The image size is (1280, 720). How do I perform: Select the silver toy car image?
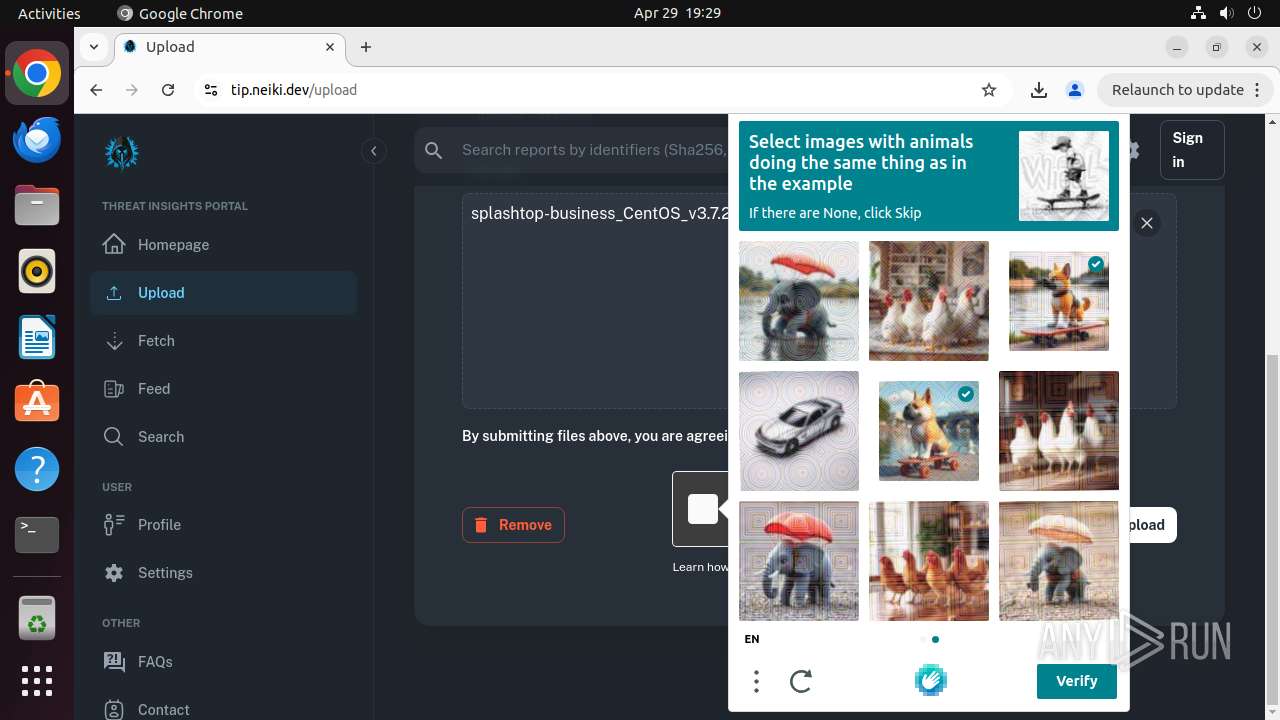point(799,431)
